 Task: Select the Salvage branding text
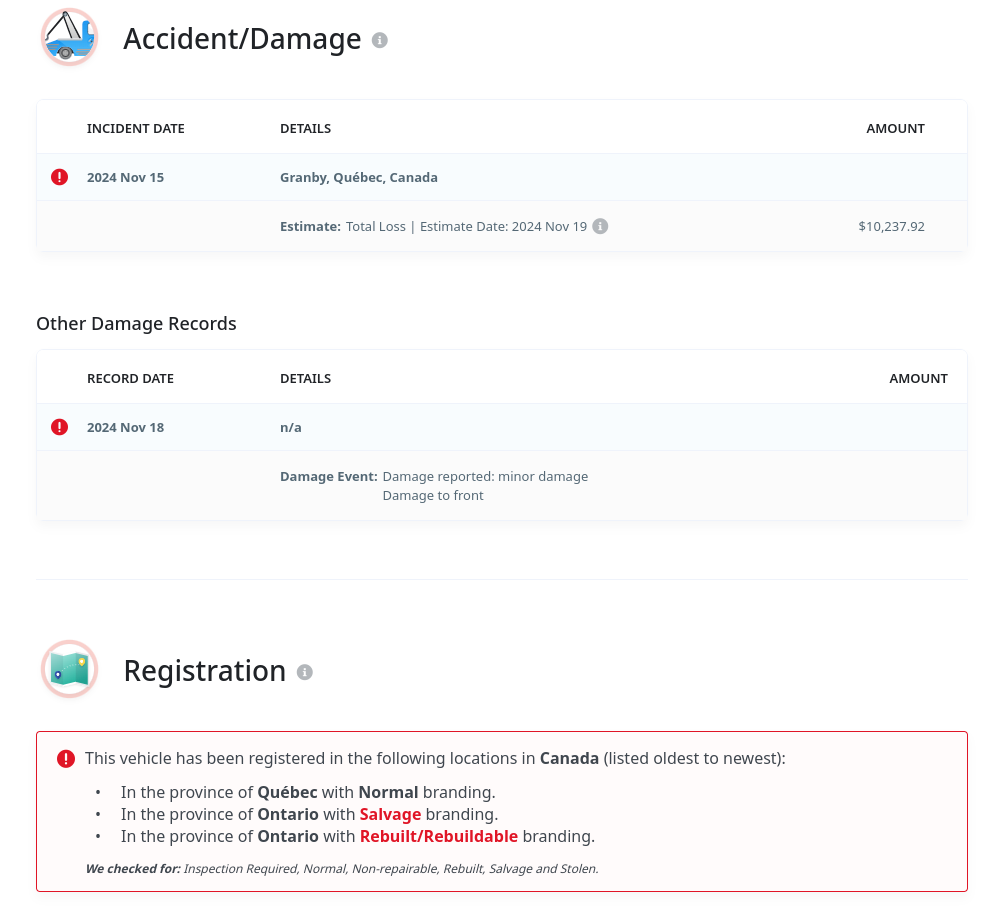tap(390, 814)
